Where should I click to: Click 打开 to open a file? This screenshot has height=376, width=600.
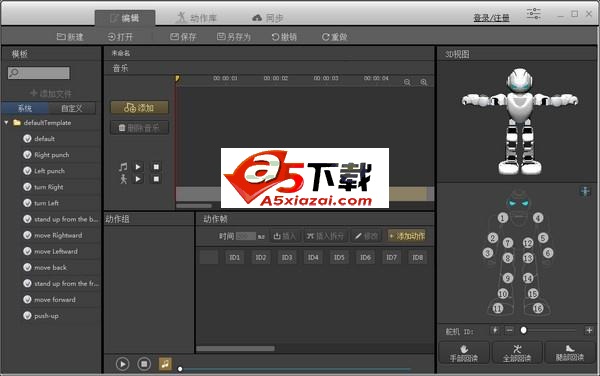(x=120, y=37)
